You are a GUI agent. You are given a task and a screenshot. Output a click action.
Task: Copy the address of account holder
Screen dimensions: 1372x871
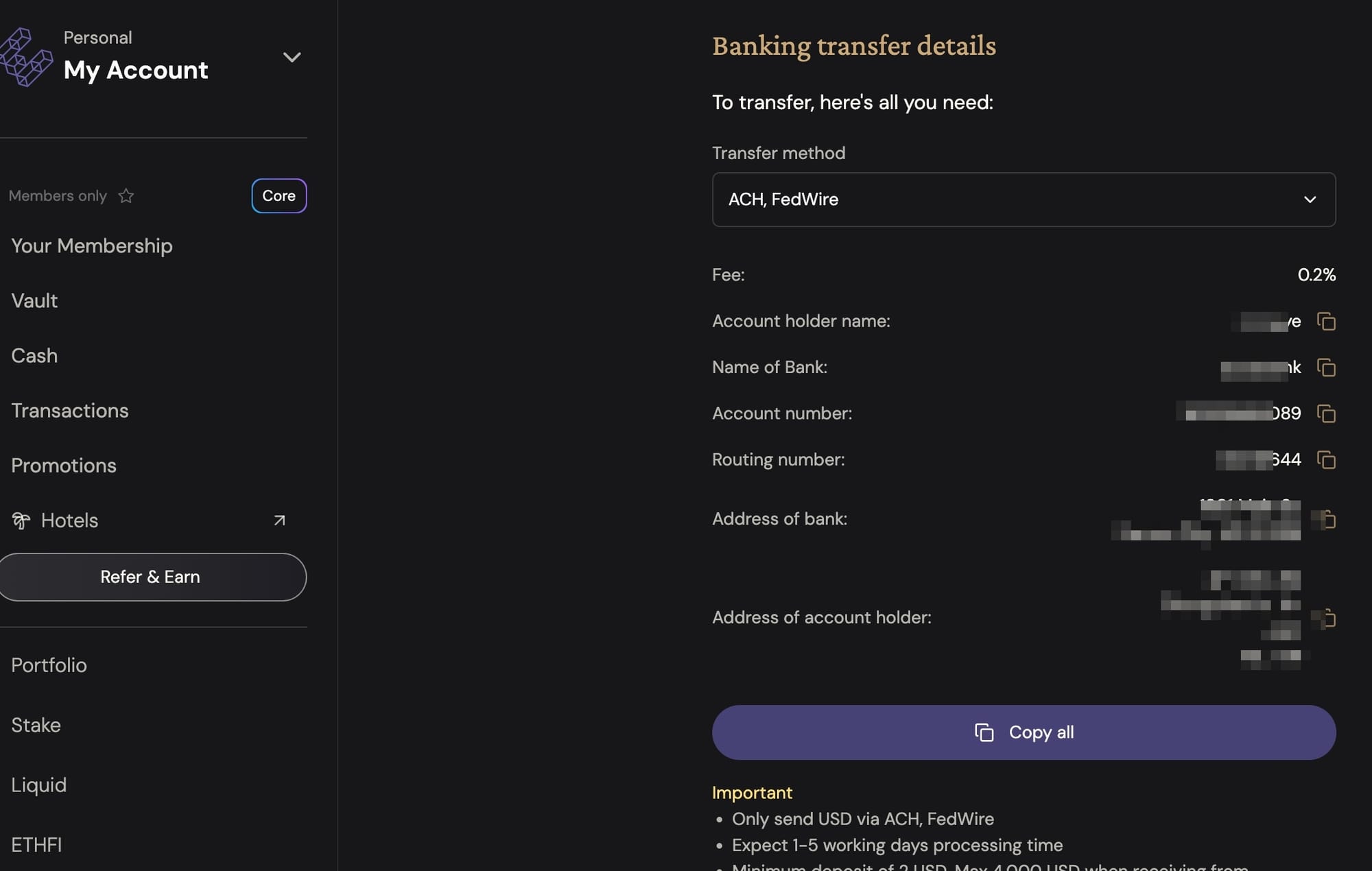point(1327,618)
